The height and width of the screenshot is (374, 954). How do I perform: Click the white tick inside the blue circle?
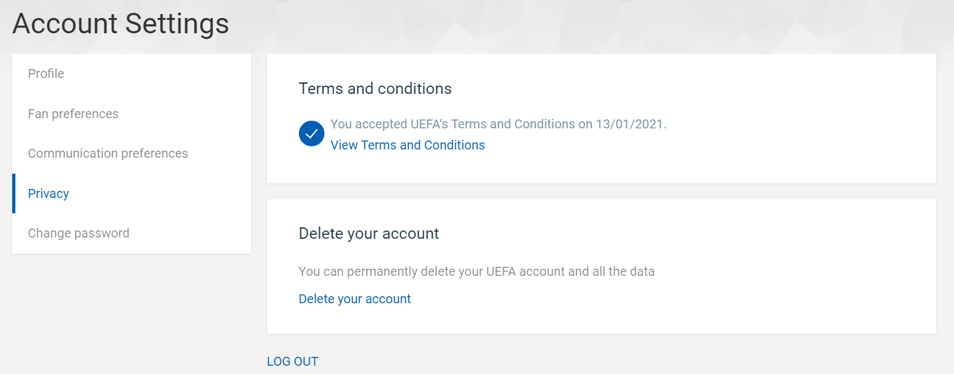(x=311, y=134)
